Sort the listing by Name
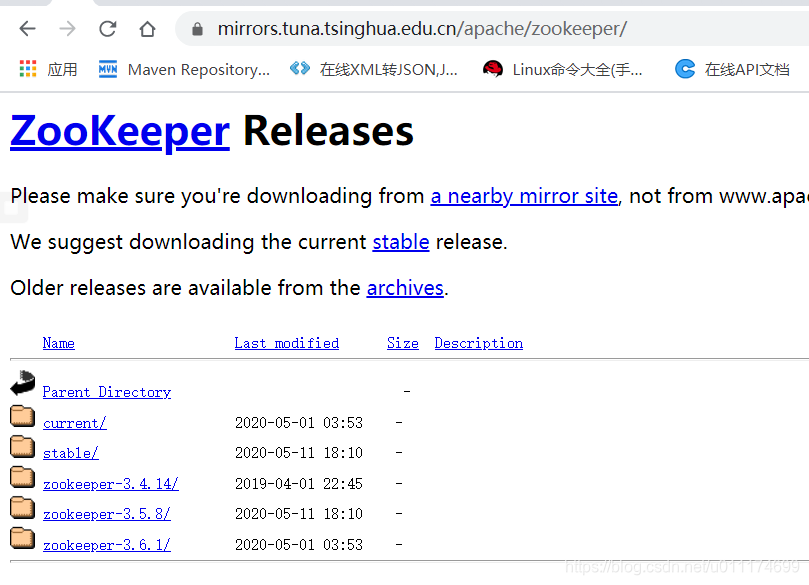Screen dimensions: 809x585 pyautogui.click(x=59, y=343)
